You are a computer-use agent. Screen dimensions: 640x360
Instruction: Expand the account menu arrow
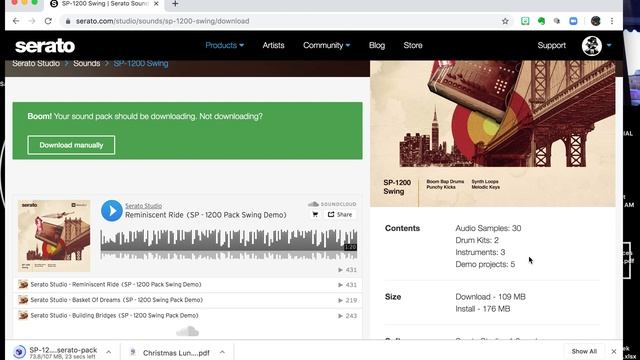609,45
